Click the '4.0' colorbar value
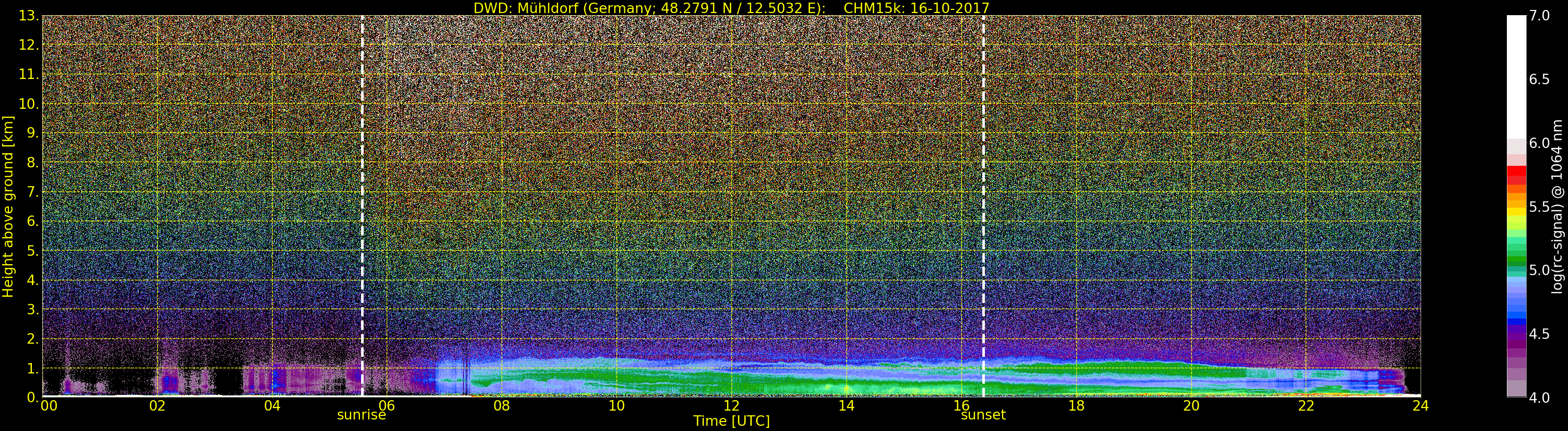The image size is (1568, 431). (1539, 398)
